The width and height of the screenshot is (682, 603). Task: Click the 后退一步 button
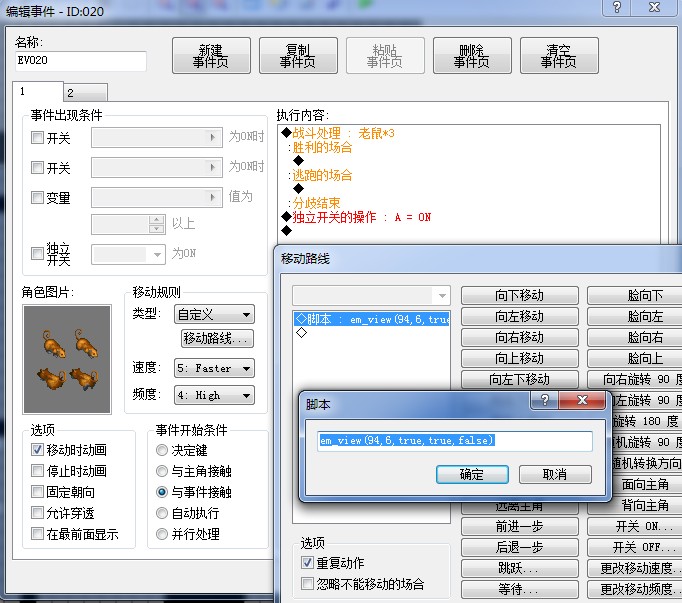520,547
